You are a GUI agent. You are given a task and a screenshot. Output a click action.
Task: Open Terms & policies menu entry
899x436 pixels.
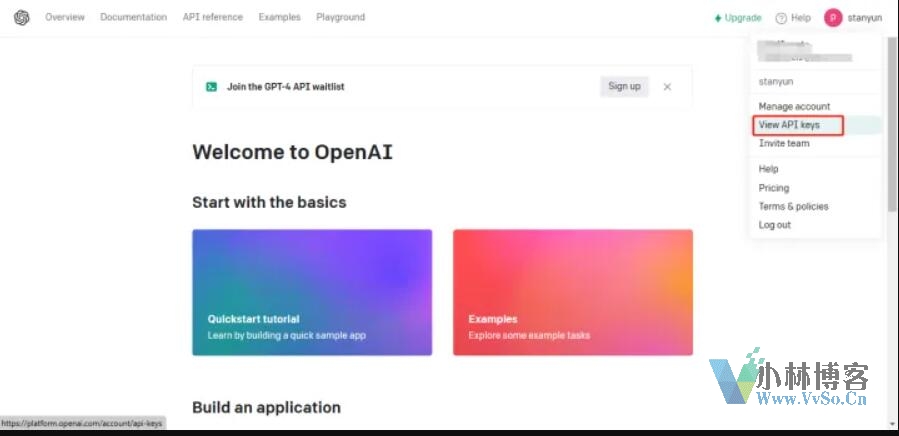[794, 206]
